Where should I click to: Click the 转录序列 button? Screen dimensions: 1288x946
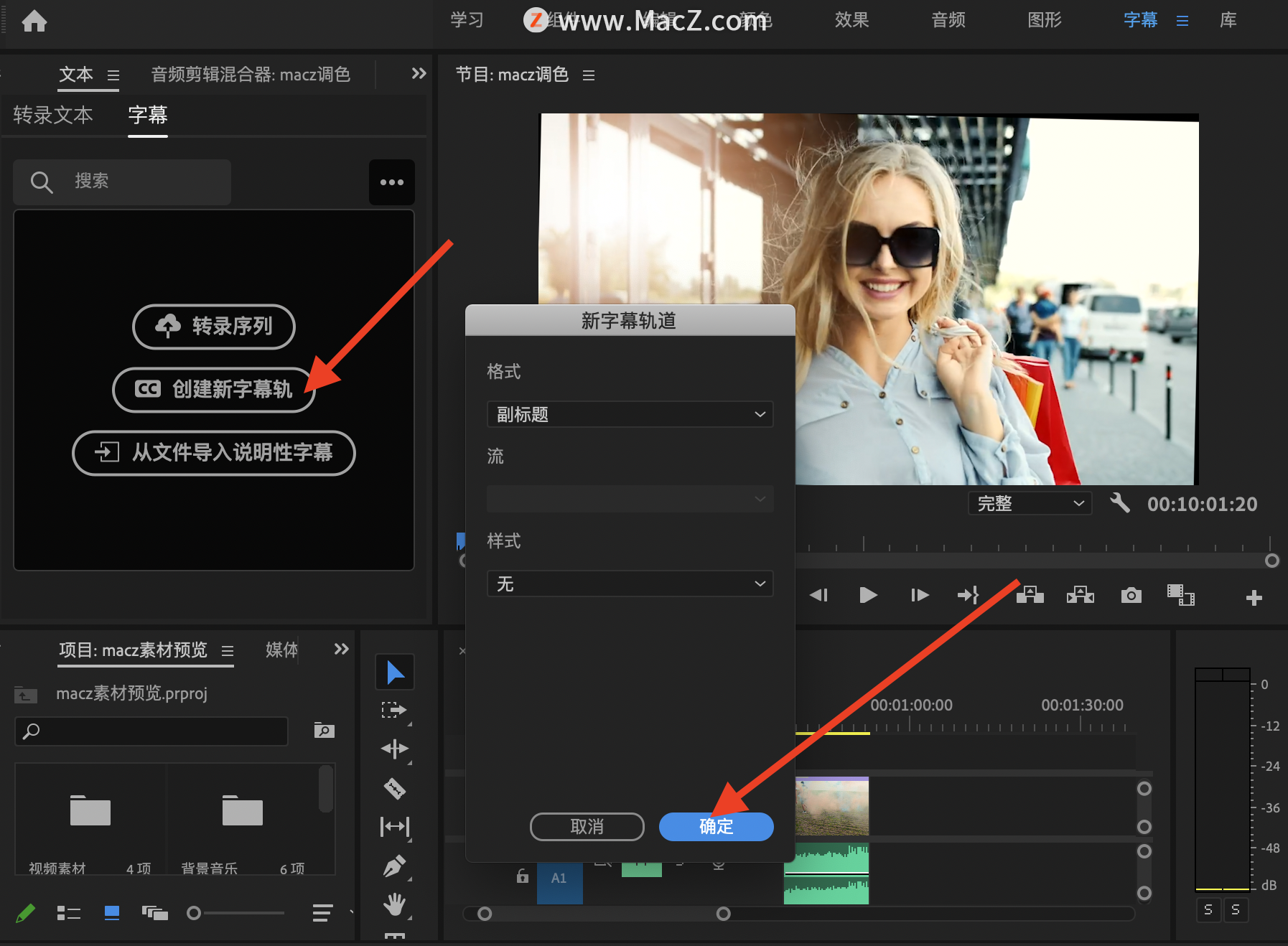click(x=214, y=327)
